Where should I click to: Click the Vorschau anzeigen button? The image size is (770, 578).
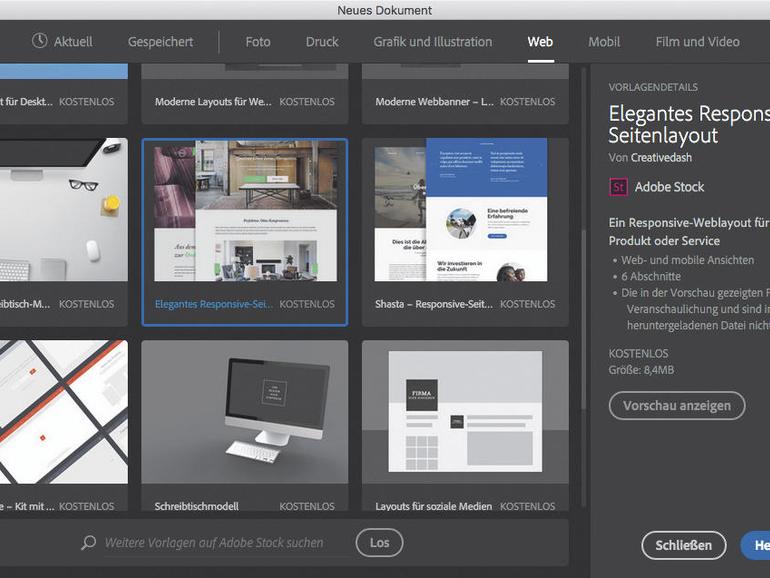tap(677, 406)
